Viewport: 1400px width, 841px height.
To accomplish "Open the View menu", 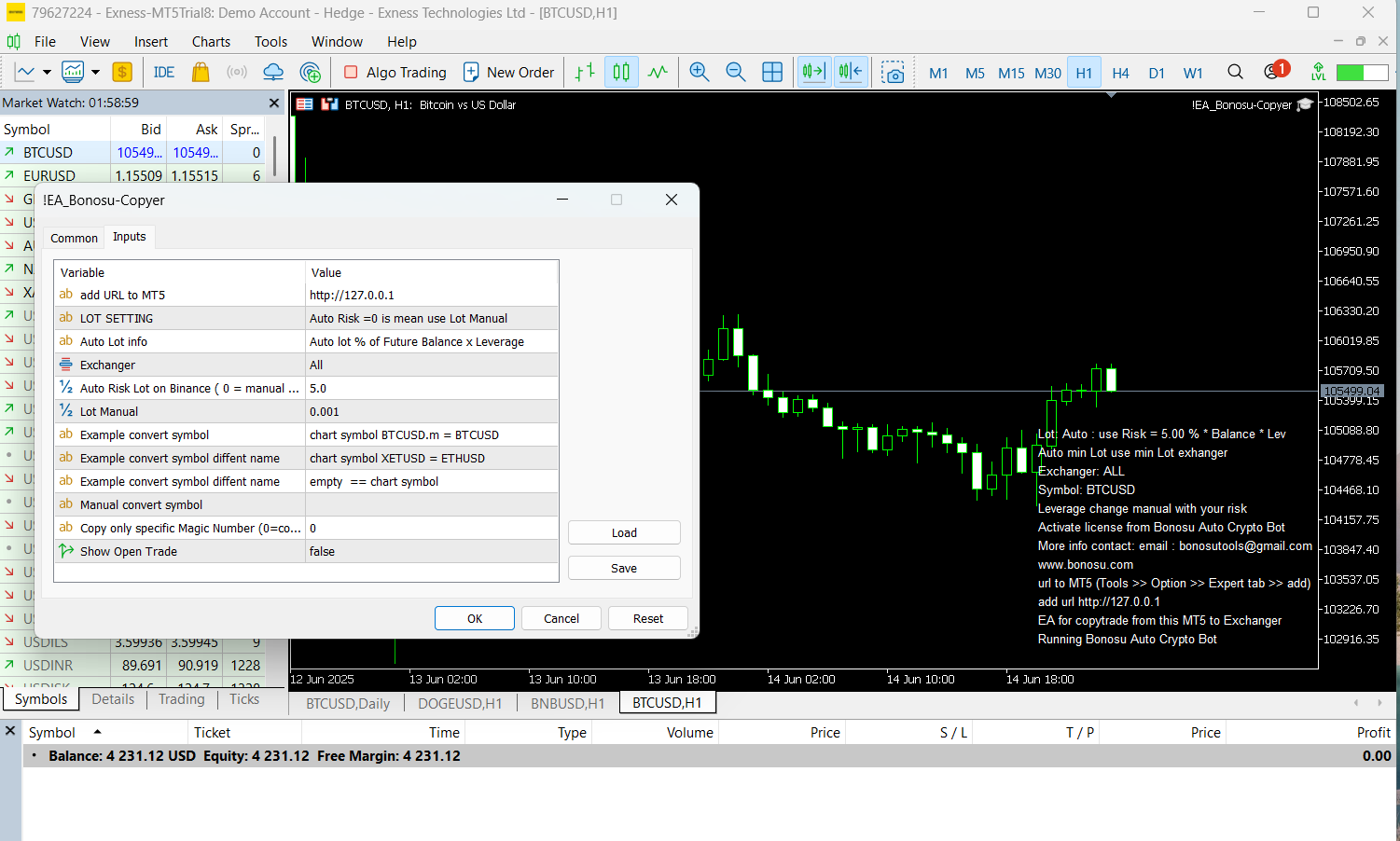I will pyautogui.click(x=94, y=41).
